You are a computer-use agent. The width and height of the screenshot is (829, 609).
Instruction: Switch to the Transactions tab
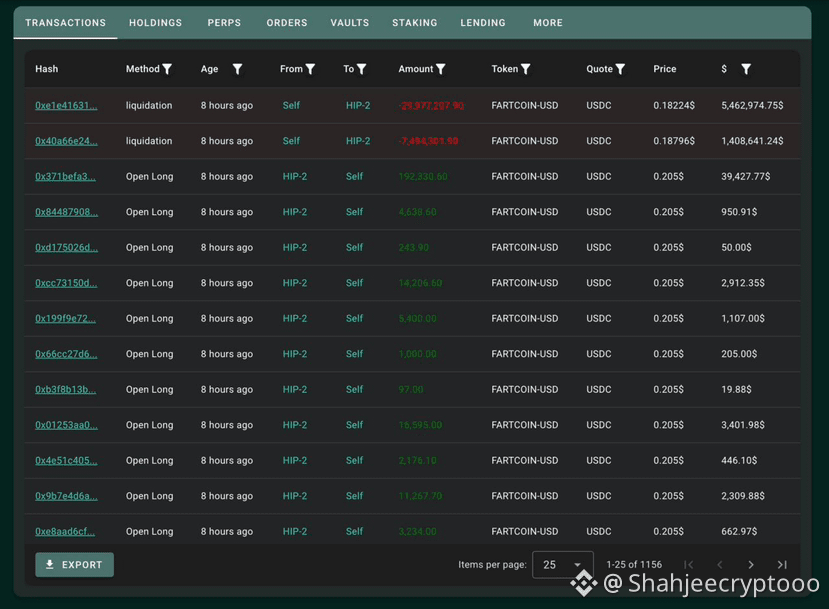66,23
